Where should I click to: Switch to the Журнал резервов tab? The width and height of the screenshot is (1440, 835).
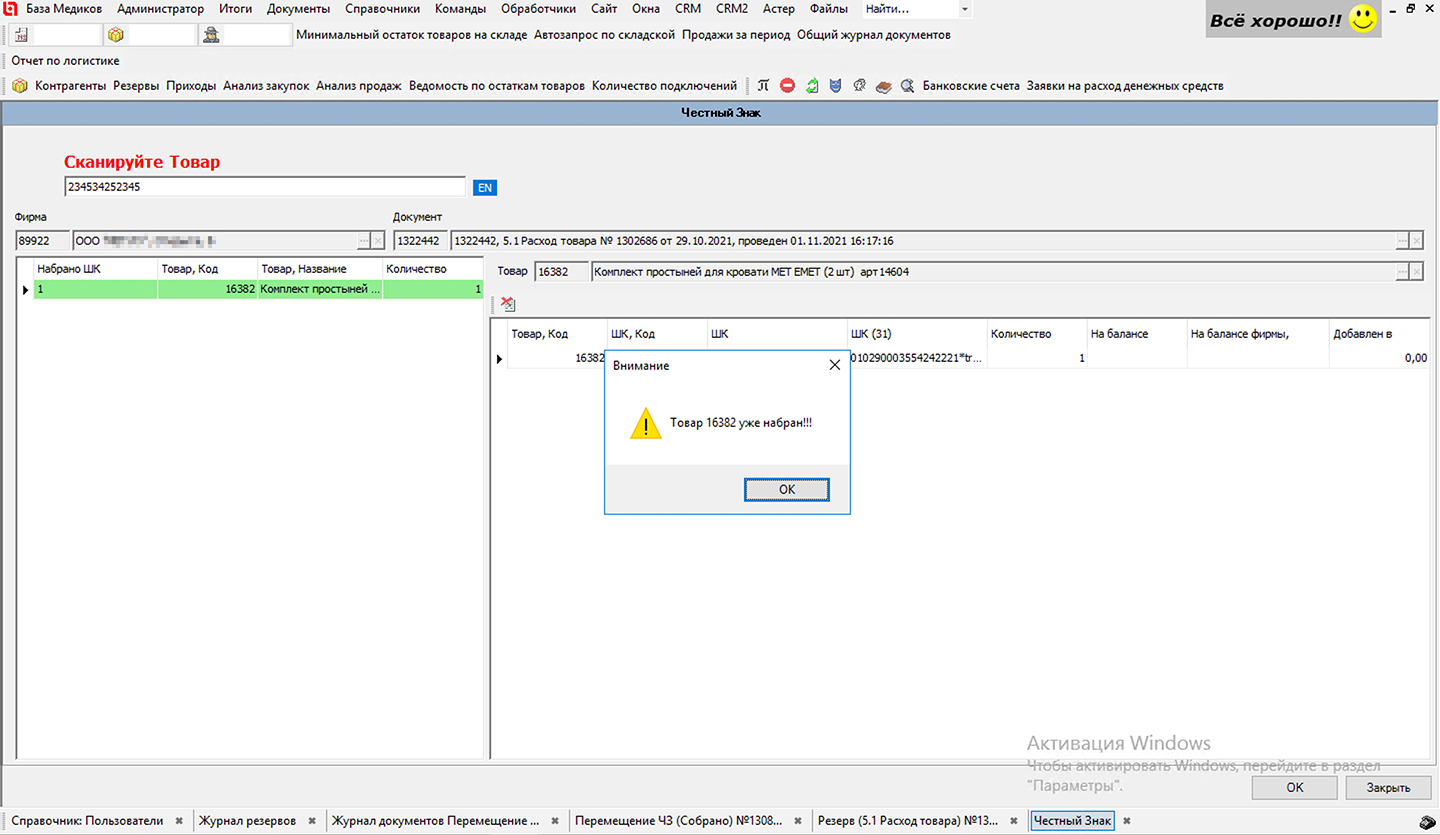click(247, 821)
